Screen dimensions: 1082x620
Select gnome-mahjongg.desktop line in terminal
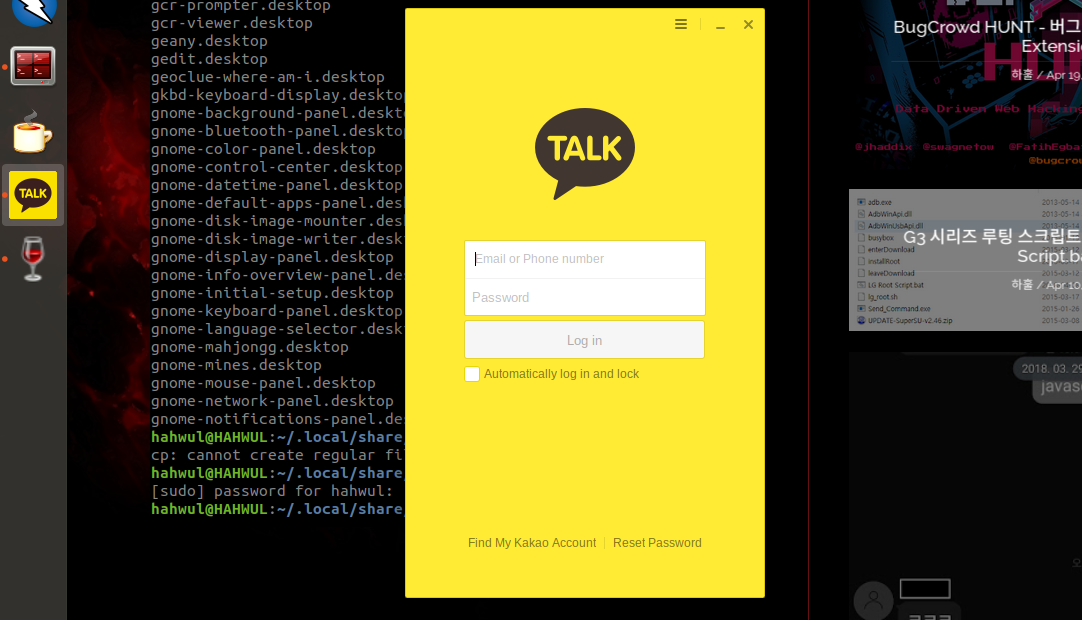(x=250, y=347)
